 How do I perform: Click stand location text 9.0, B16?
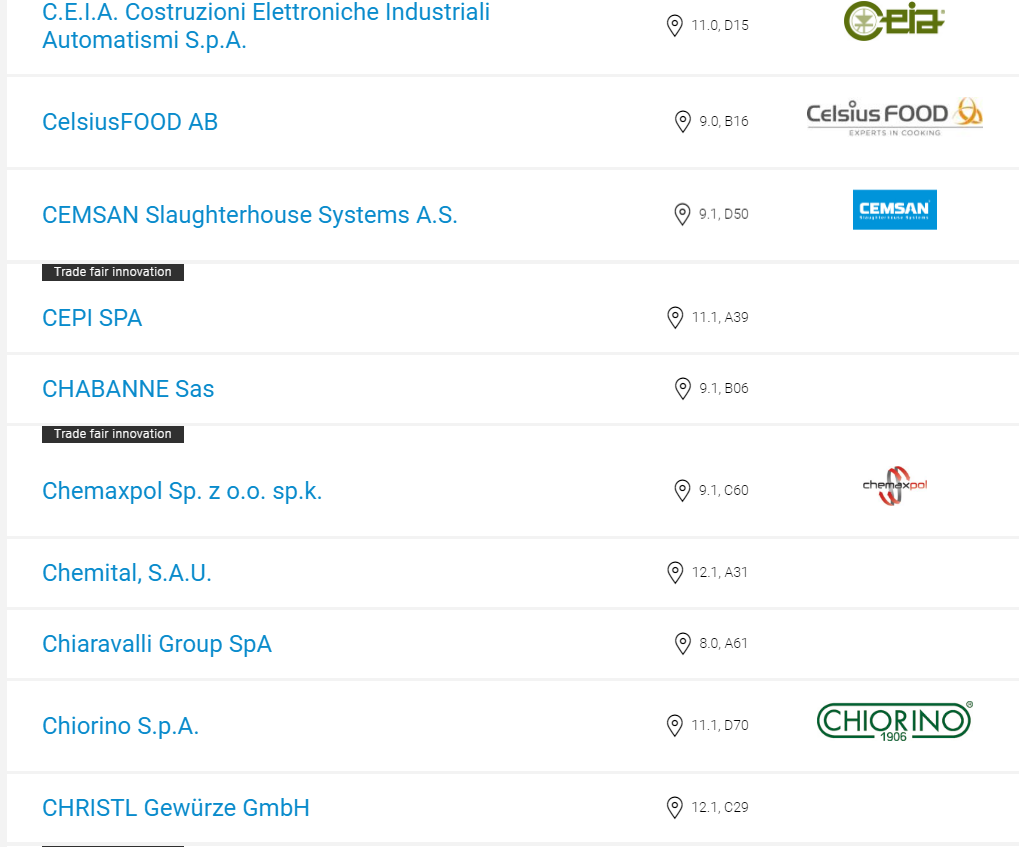click(x=724, y=122)
